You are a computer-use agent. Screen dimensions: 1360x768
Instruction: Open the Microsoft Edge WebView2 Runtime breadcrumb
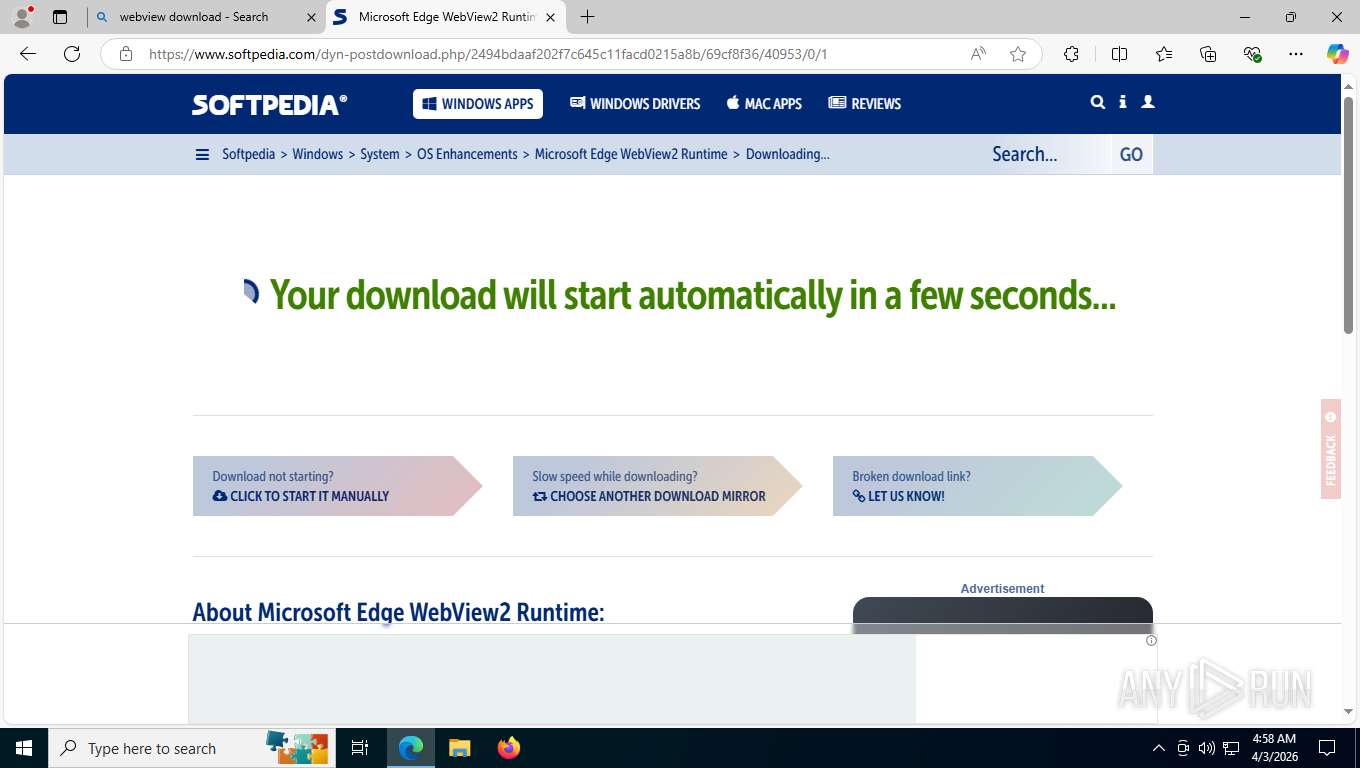(x=631, y=154)
